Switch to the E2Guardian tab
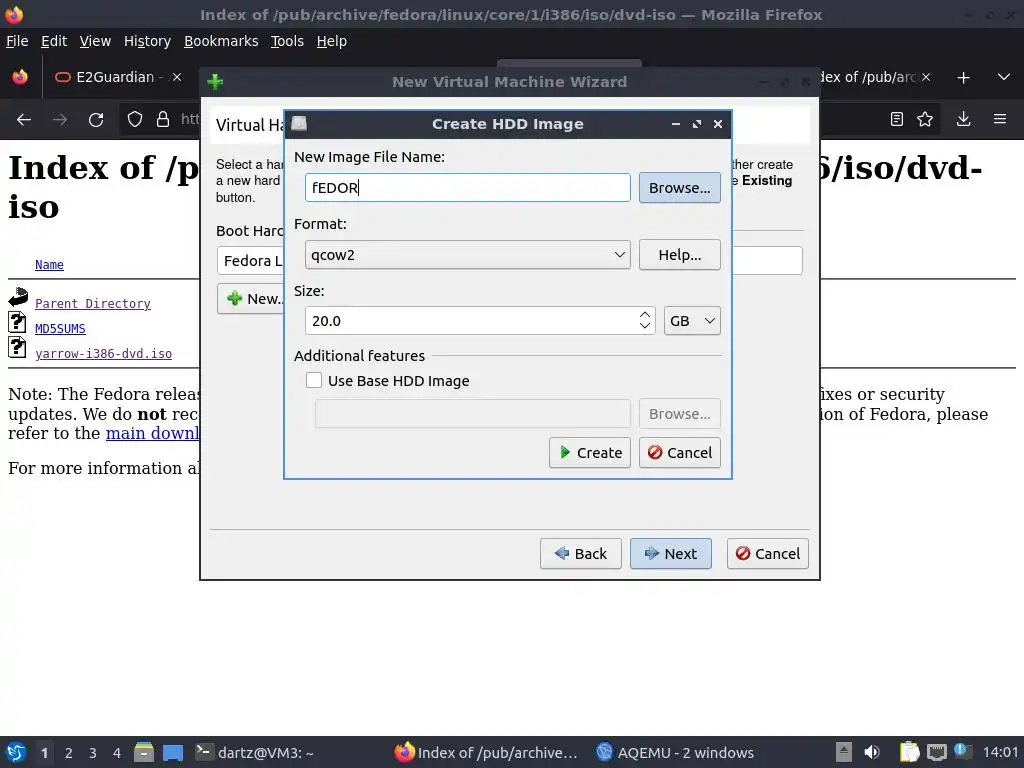The height and width of the screenshot is (768, 1024). 114,77
